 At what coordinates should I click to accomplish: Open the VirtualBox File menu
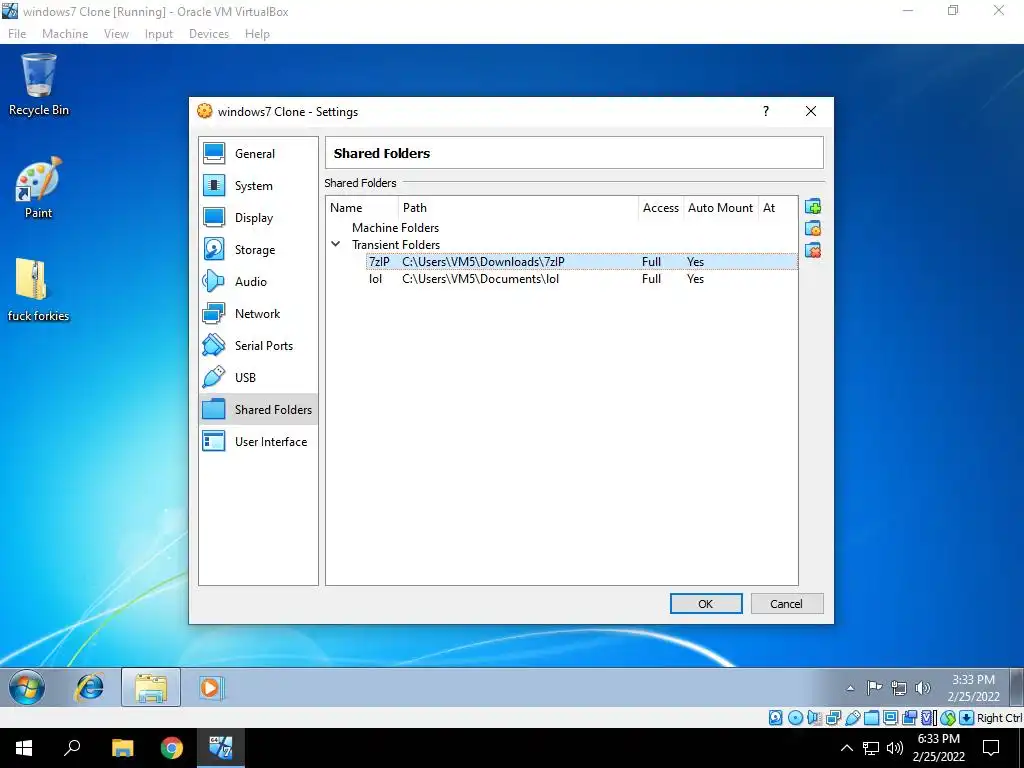(x=17, y=34)
